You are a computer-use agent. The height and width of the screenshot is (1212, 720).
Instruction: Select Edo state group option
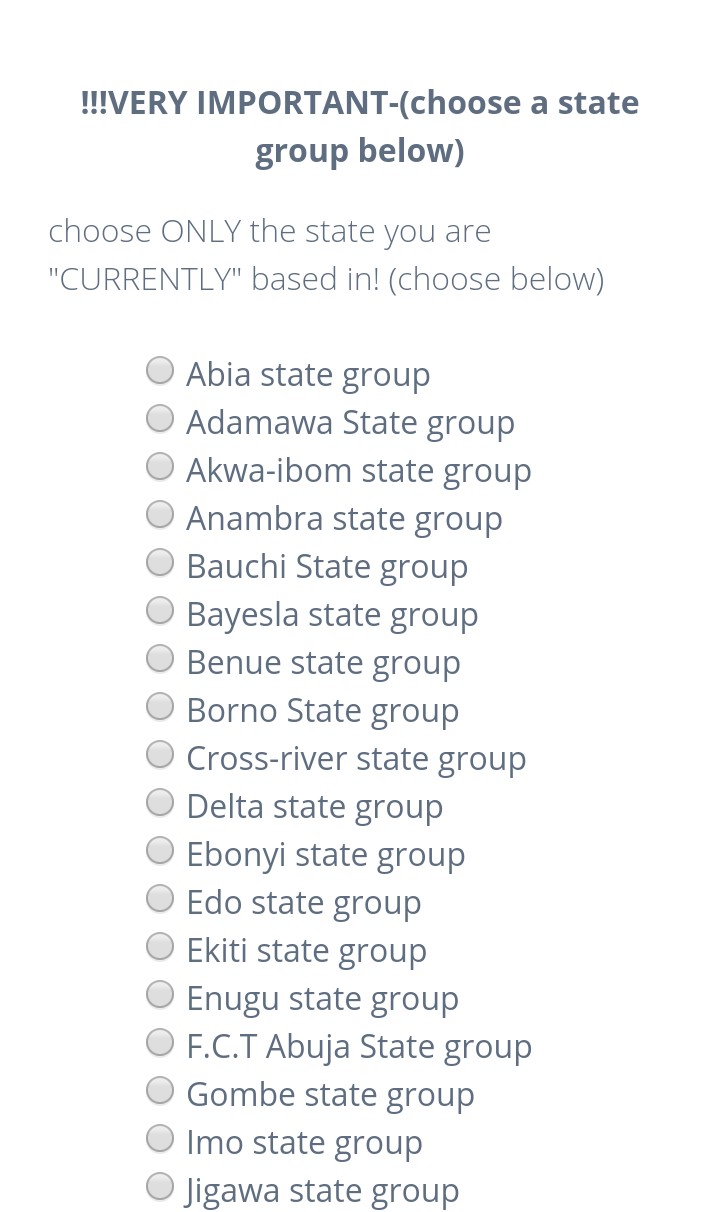tap(160, 899)
